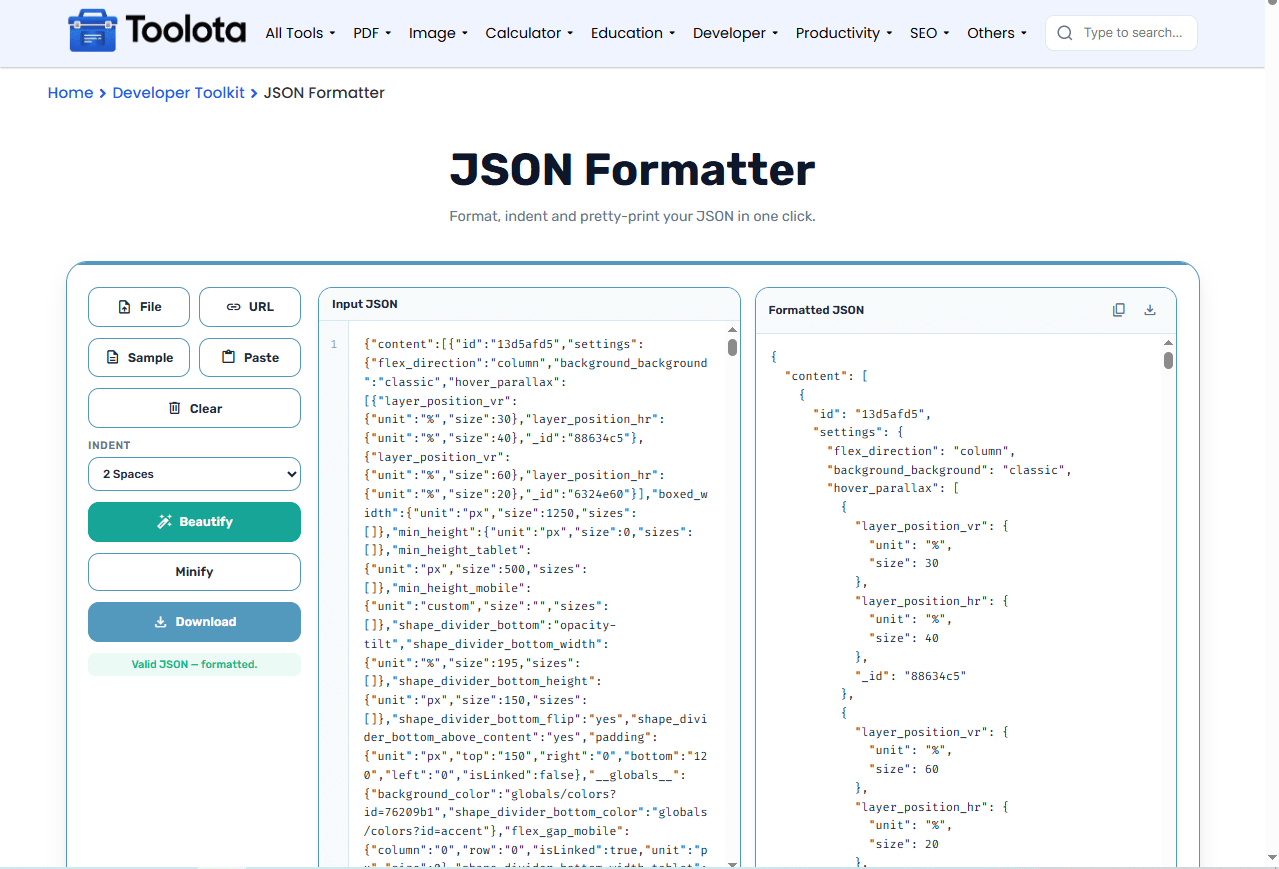Open the PDF menu
The width and height of the screenshot is (1279, 869).
(372, 33)
